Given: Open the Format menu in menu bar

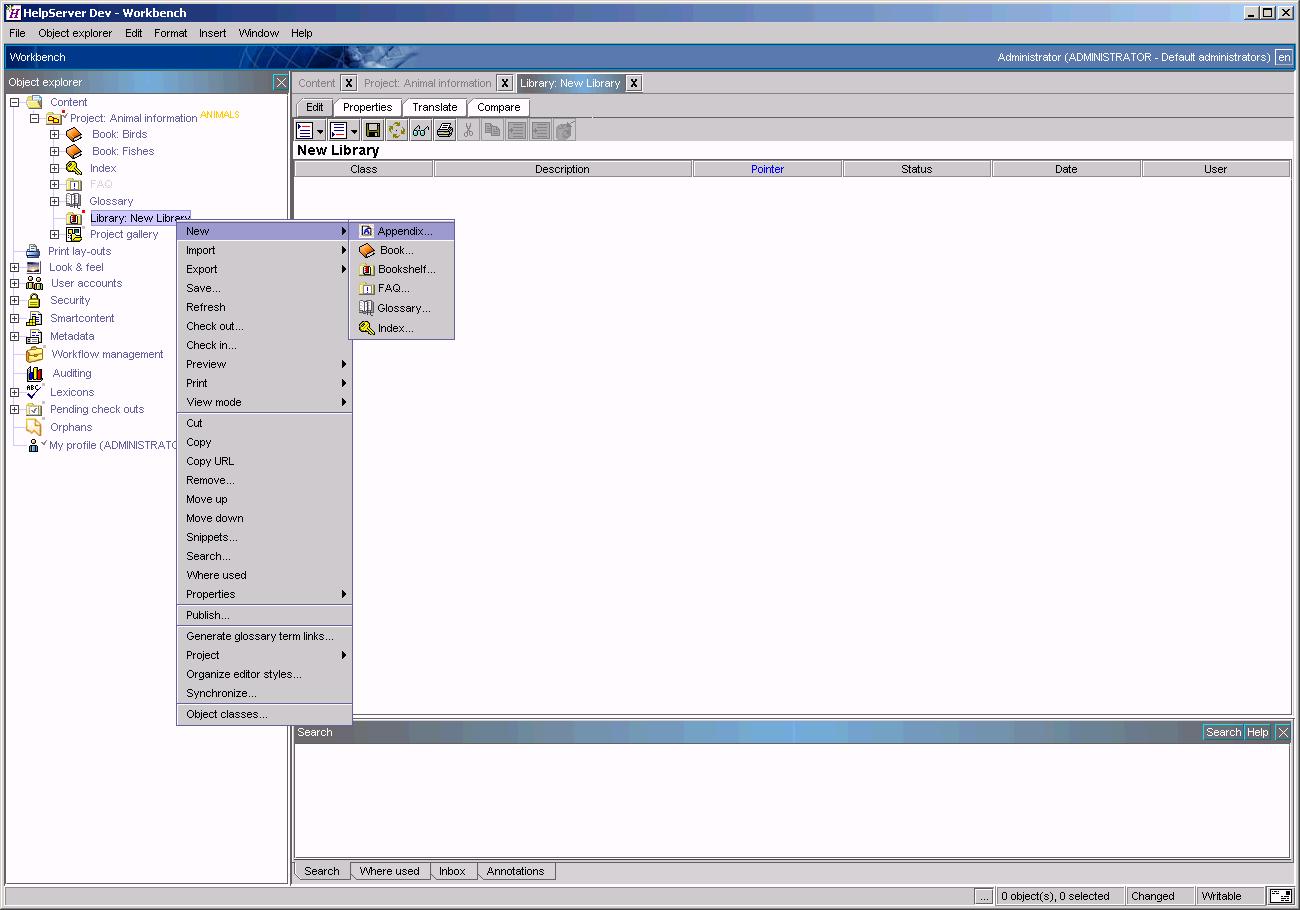Looking at the screenshot, I should [170, 33].
